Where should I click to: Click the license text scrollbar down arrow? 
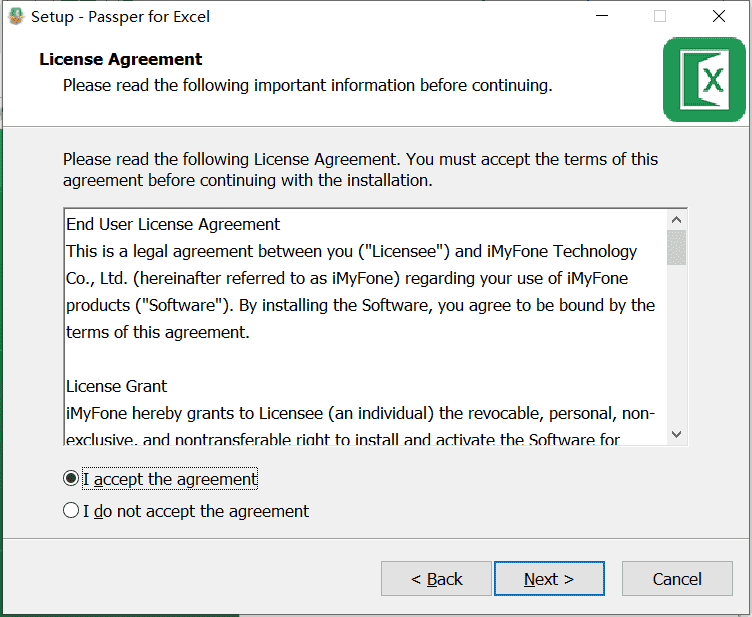(x=677, y=434)
